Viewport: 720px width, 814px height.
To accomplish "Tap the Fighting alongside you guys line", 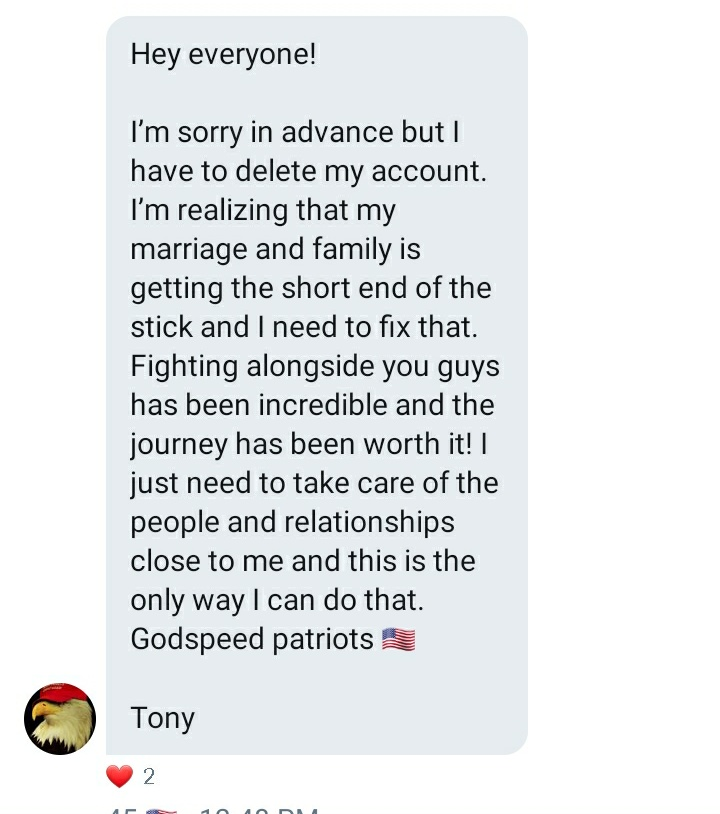I will pyautogui.click(x=315, y=366).
